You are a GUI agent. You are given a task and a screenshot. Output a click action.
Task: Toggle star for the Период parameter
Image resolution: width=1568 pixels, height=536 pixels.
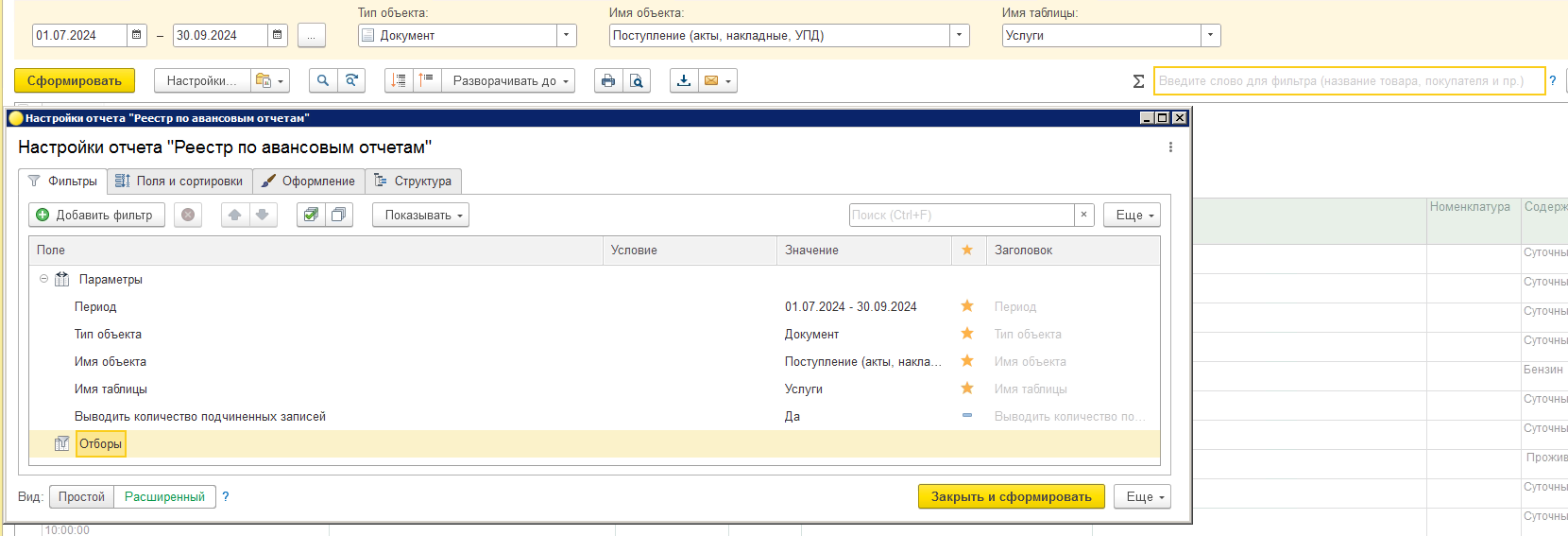coord(967,306)
